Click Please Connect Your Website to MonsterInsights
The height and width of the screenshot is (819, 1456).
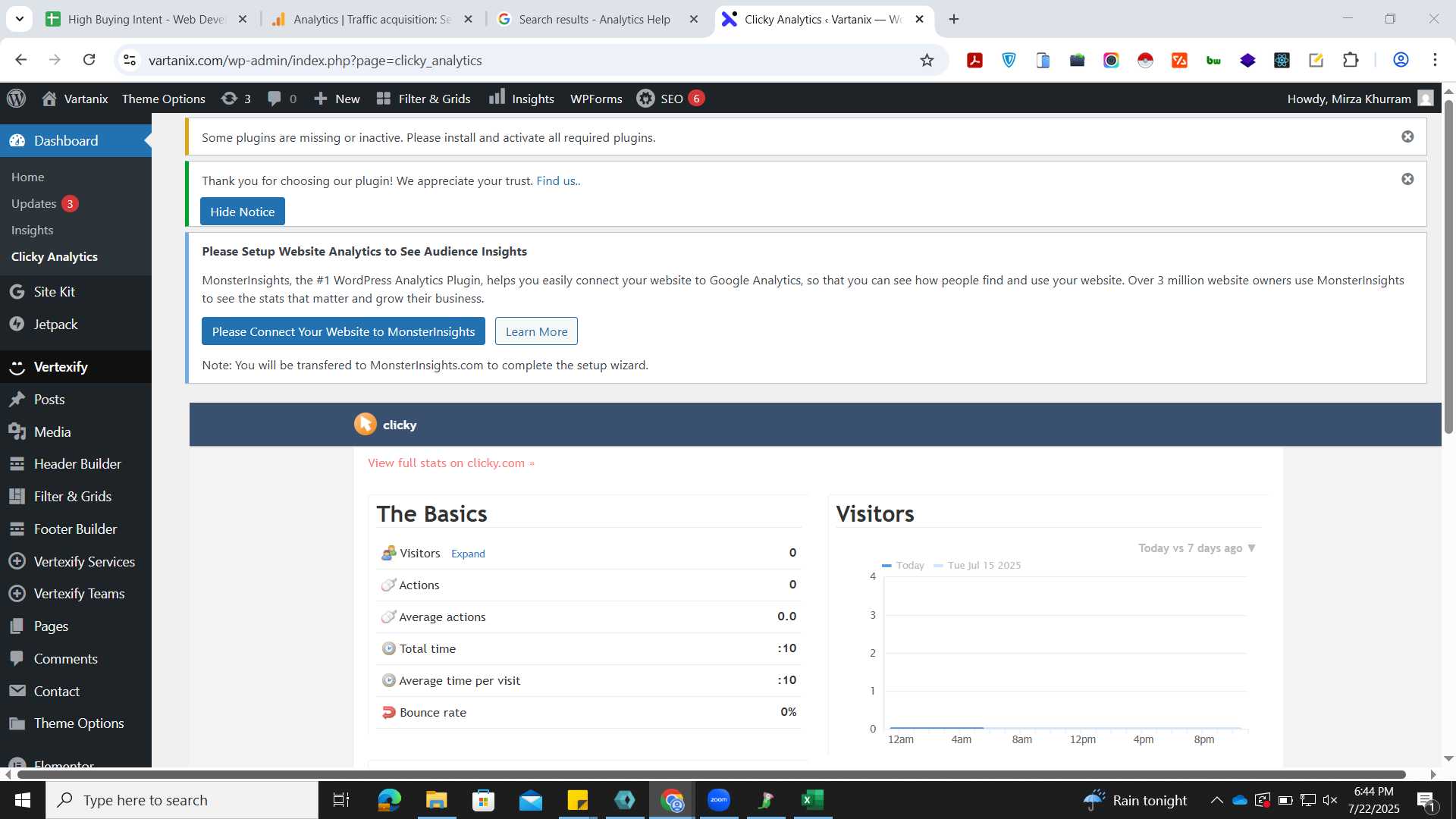[x=344, y=331]
